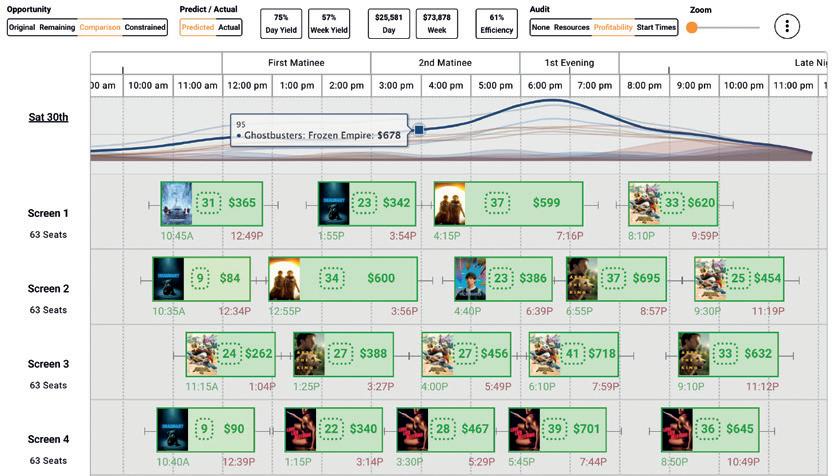837x476 pixels.
Task: Open Screen 2 10:35A show poster
Action: point(168,279)
